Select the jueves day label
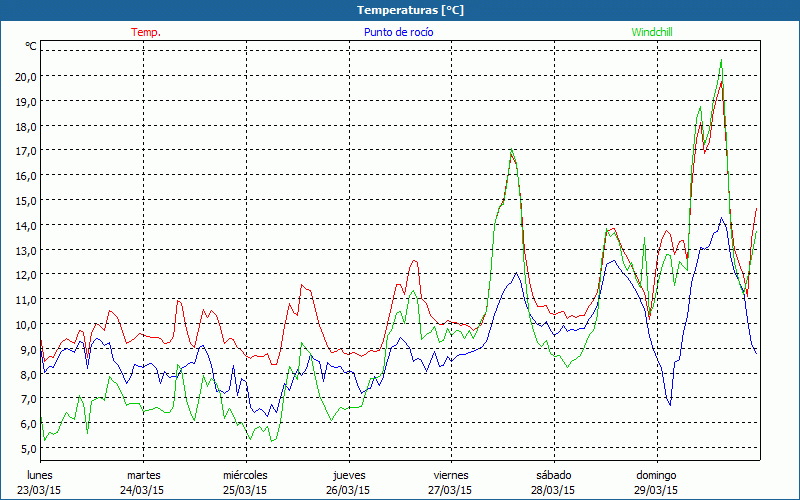The width and height of the screenshot is (800, 500). tap(348, 475)
